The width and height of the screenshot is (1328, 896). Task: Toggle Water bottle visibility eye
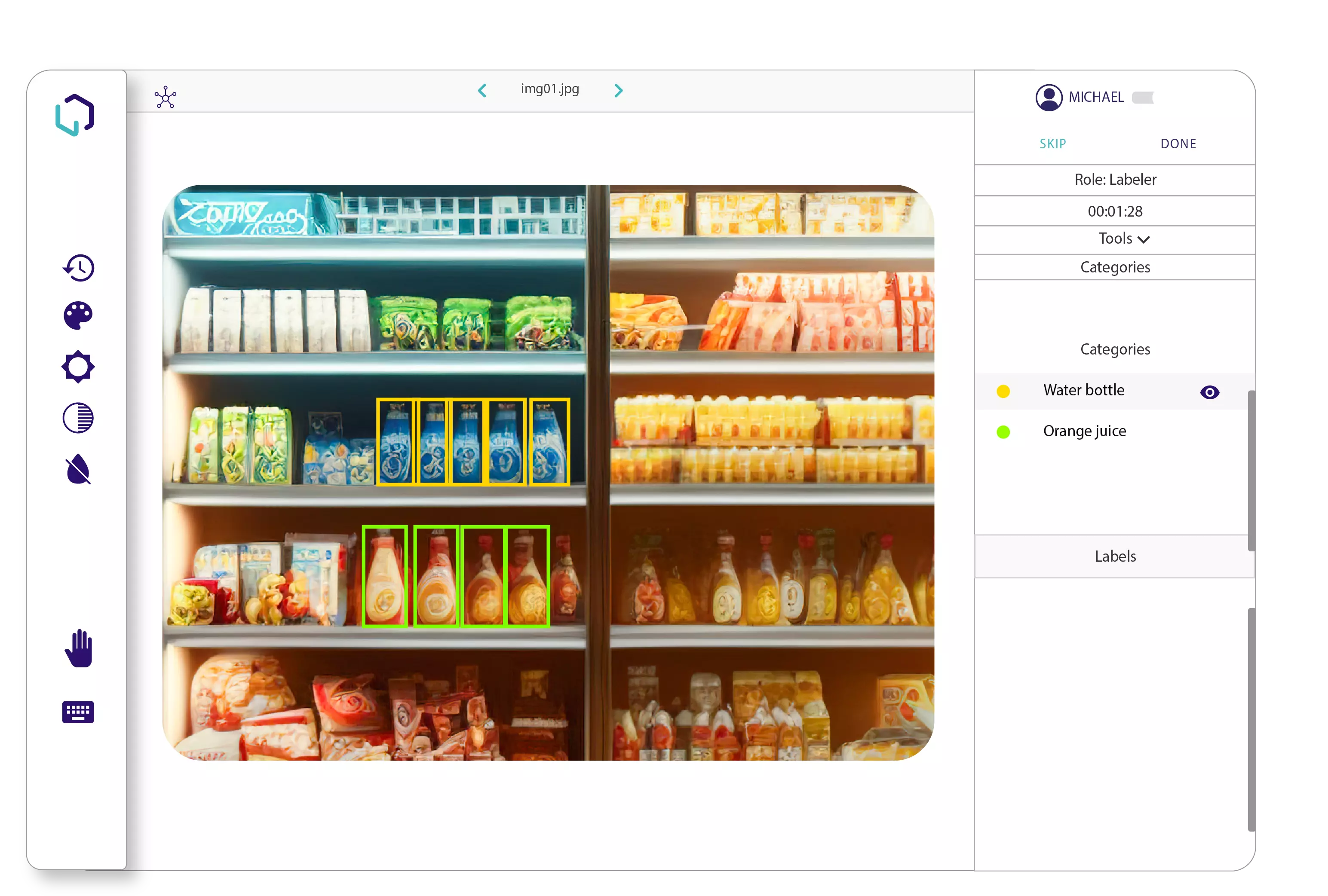(x=1209, y=392)
